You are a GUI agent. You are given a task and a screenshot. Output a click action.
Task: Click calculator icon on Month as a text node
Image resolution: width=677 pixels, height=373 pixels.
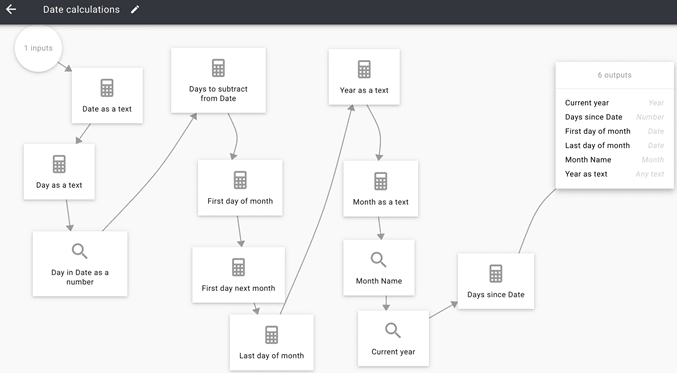[x=380, y=181]
